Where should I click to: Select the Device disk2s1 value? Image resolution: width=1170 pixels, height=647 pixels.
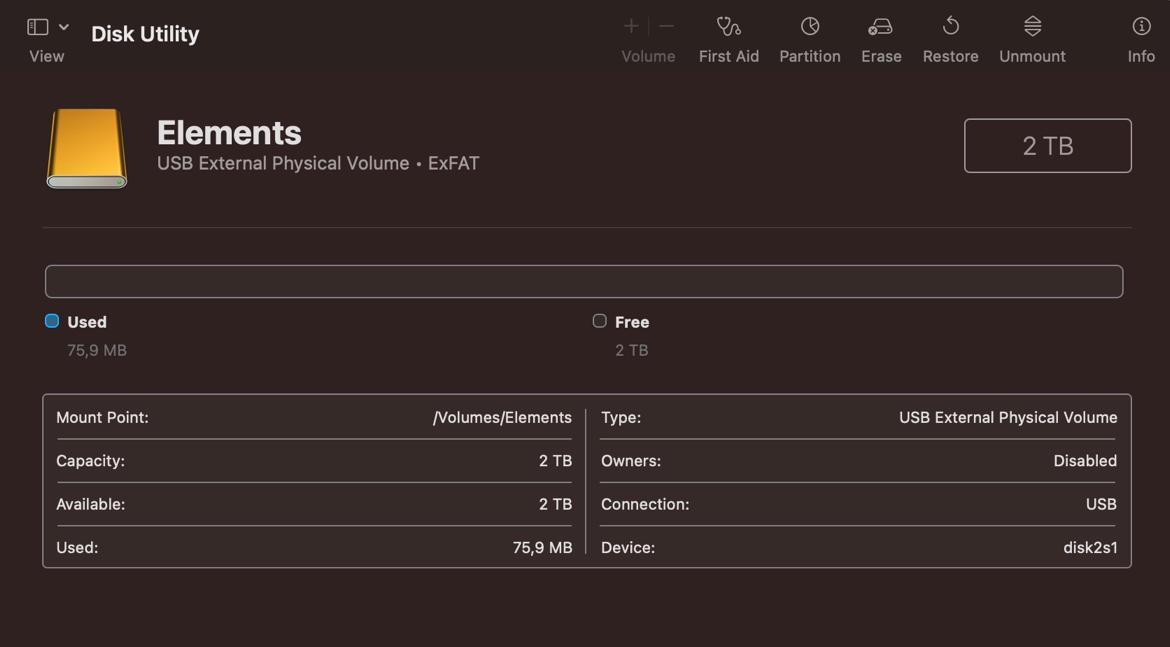tap(1090, 547)
